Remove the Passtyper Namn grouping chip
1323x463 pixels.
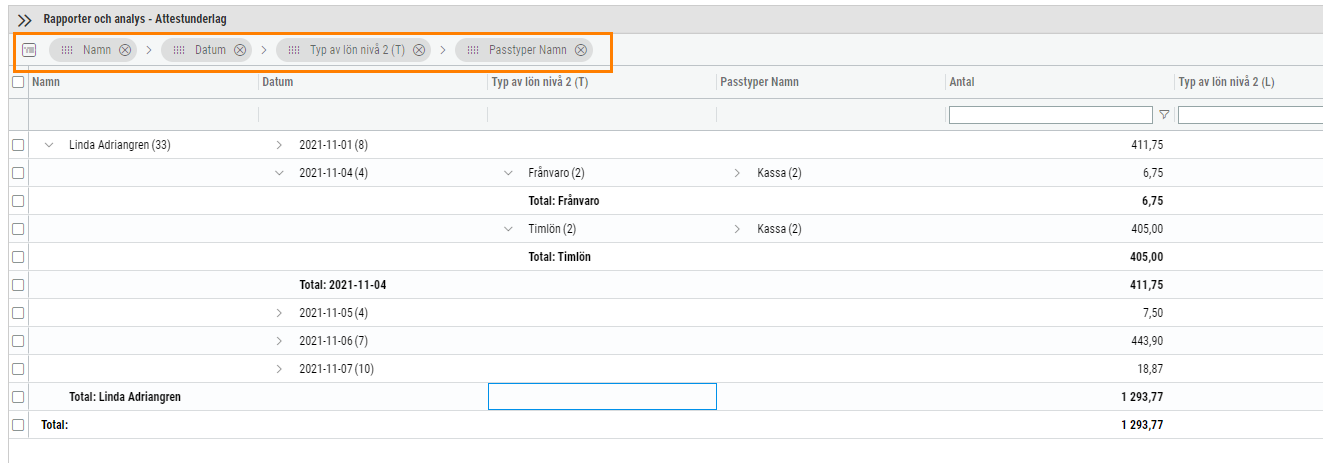point(581,50)
